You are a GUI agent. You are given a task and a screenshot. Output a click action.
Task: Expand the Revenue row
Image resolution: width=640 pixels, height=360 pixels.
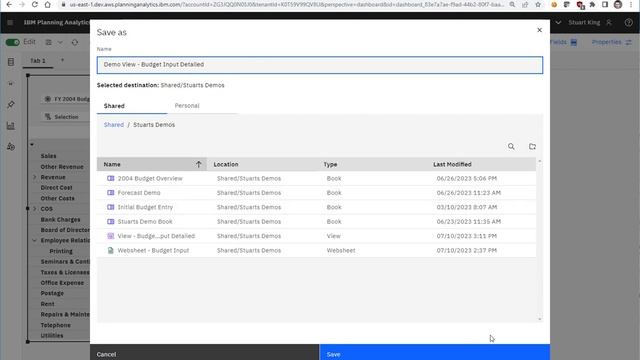[x=35, y=177]
